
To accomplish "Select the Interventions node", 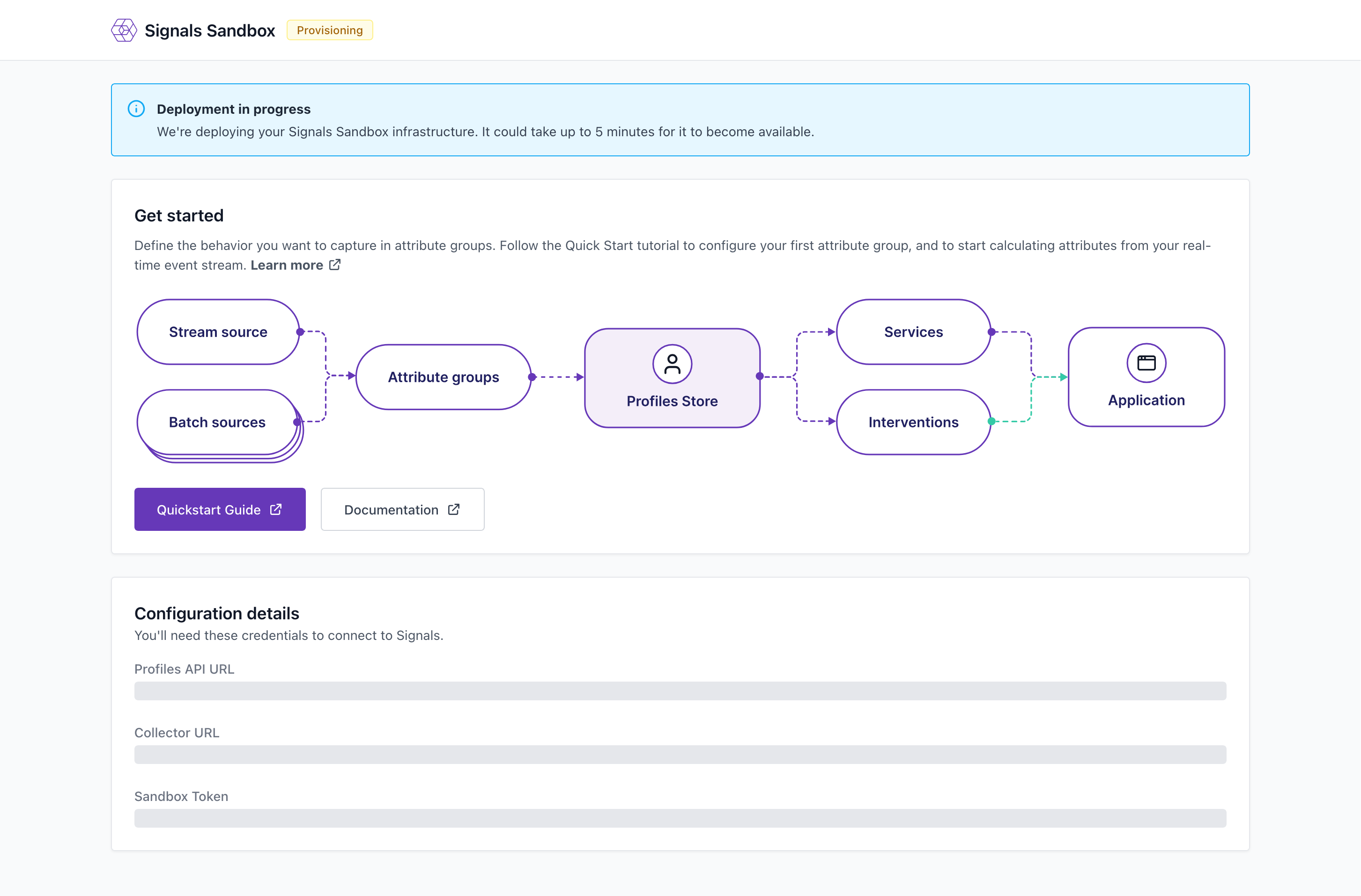I will [x=913, y=422].
